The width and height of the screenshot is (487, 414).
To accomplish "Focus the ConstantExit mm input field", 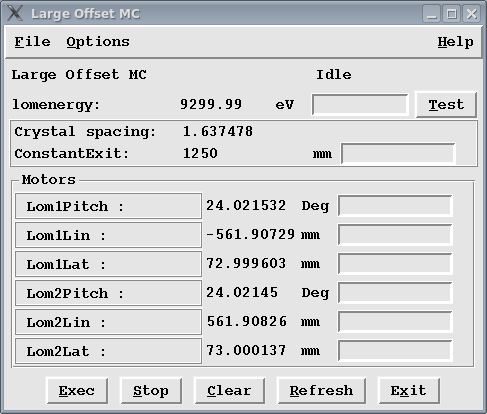I will coord(398,154).
